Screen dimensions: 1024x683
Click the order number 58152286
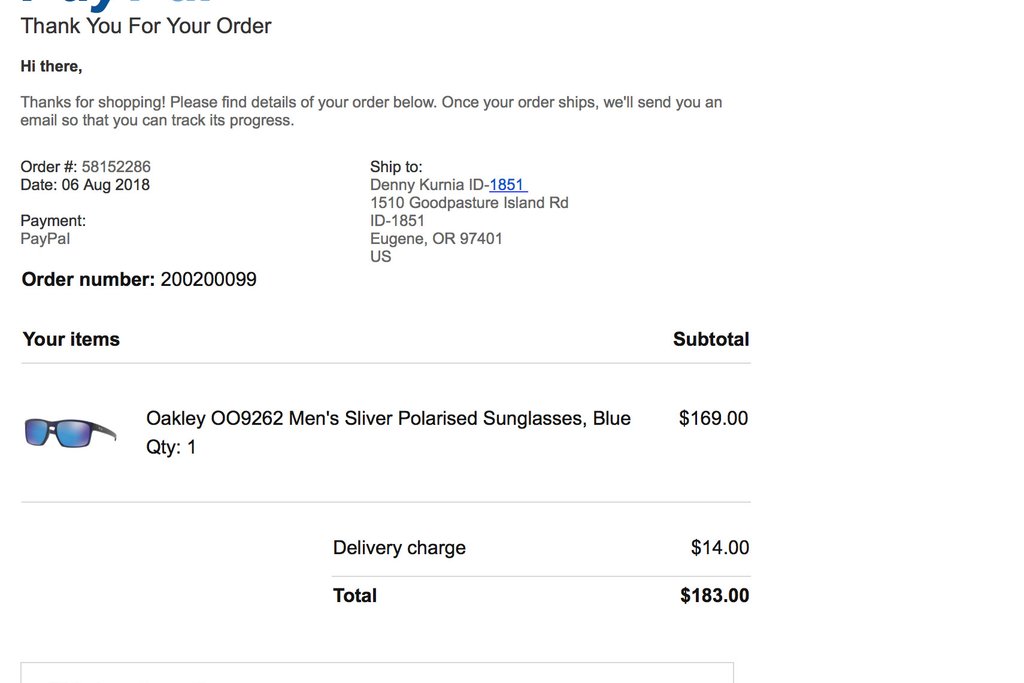116,167
